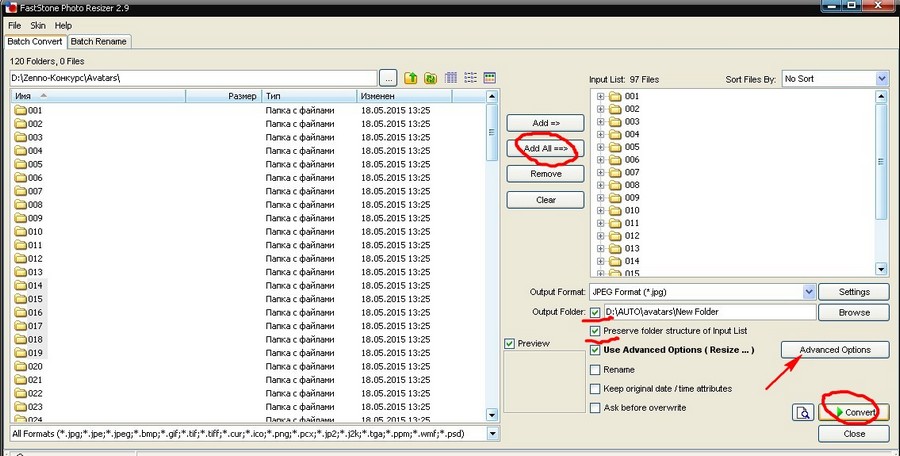The height and width of the screenshot is (456, 900).
Task: Open the Advanced Options dialog
Action: 835,350
